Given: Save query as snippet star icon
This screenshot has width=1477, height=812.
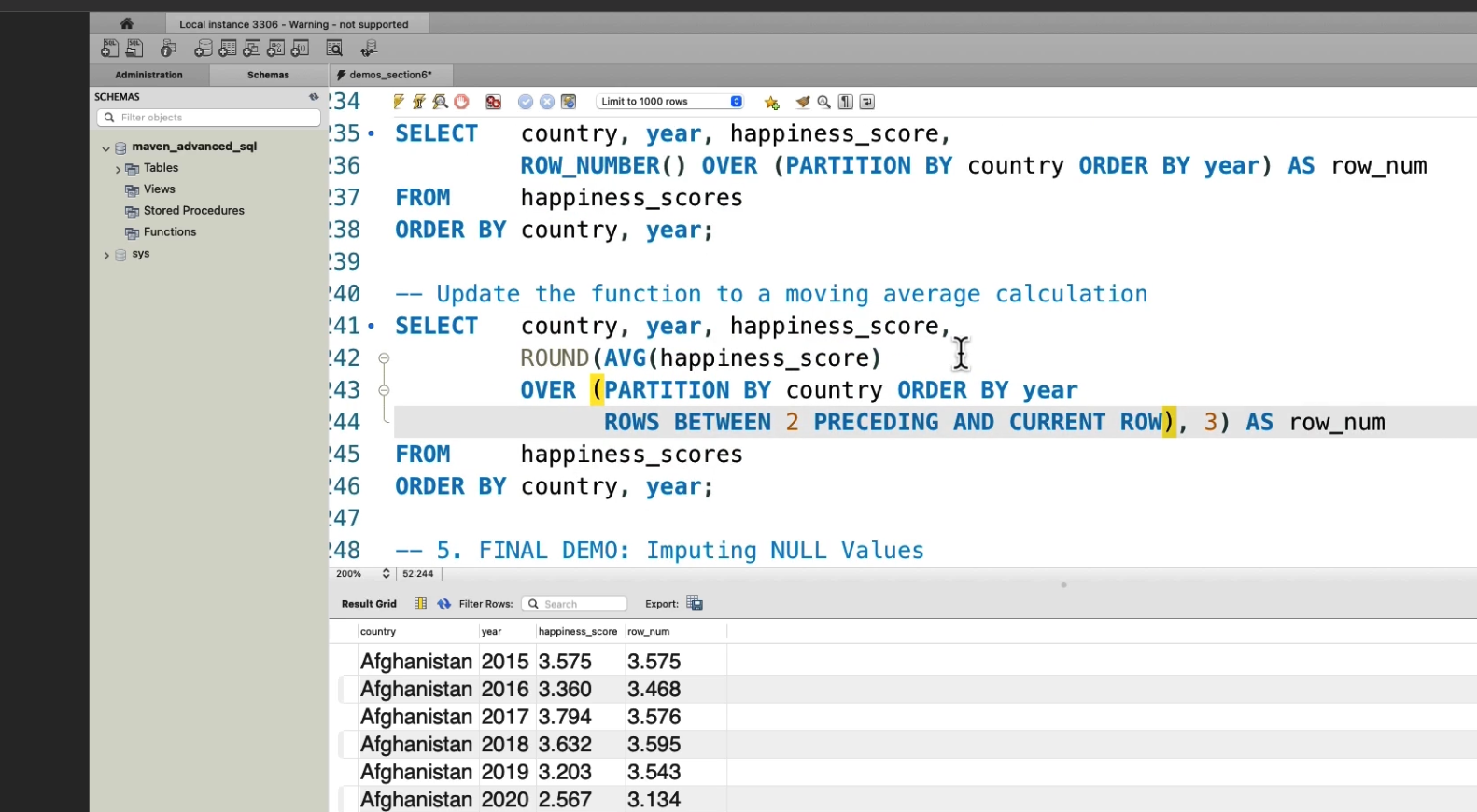Looking at the screenshot, I should pyautogui.click(x=771, y=103).
